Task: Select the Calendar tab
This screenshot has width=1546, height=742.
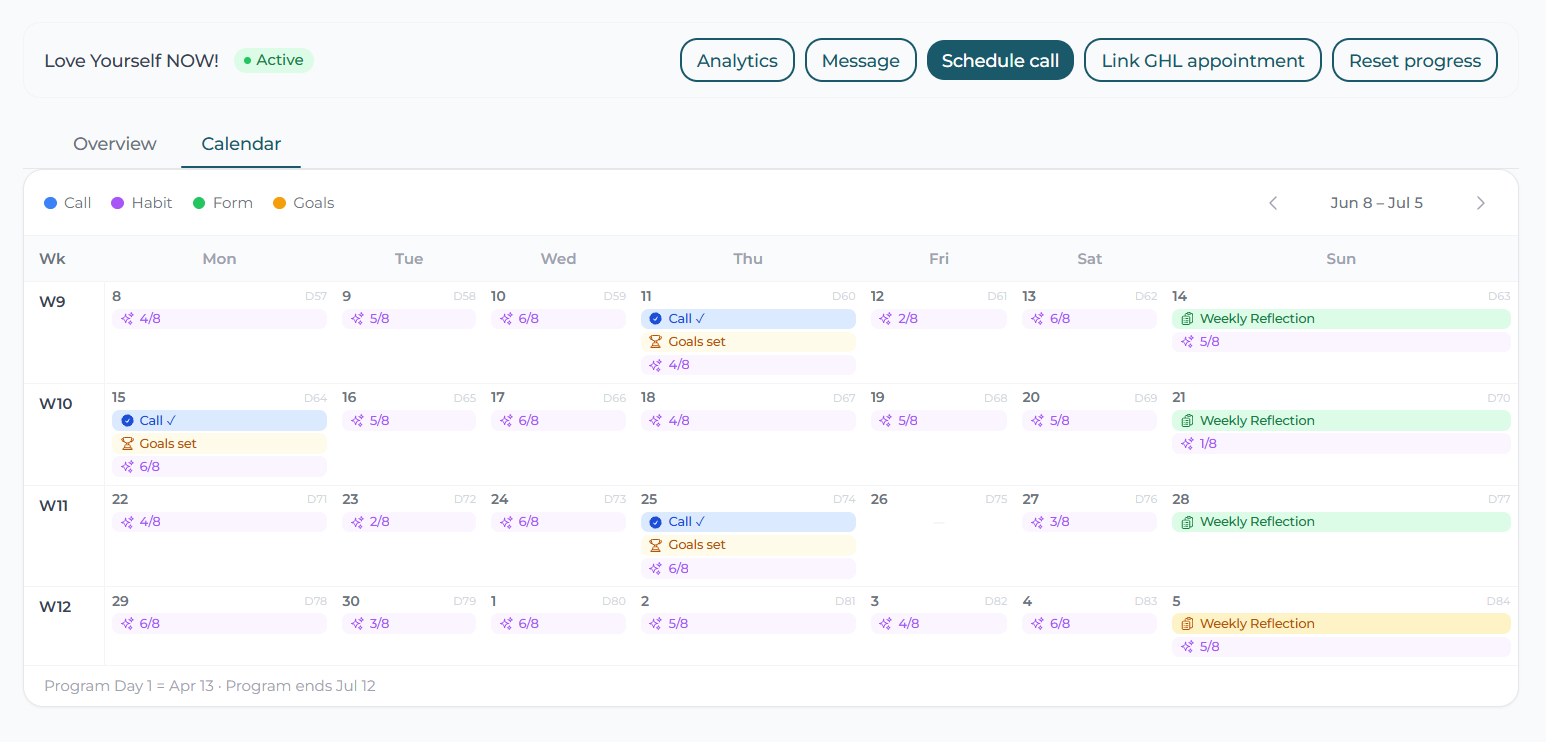Action: click(241, 144)
